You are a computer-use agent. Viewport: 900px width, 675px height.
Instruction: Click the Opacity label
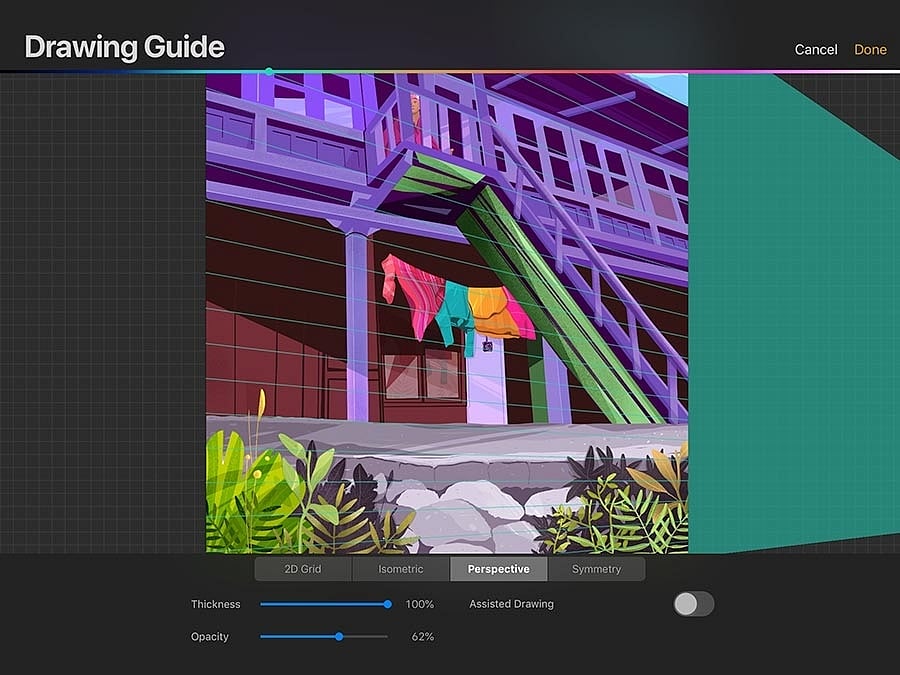[210, 637]
